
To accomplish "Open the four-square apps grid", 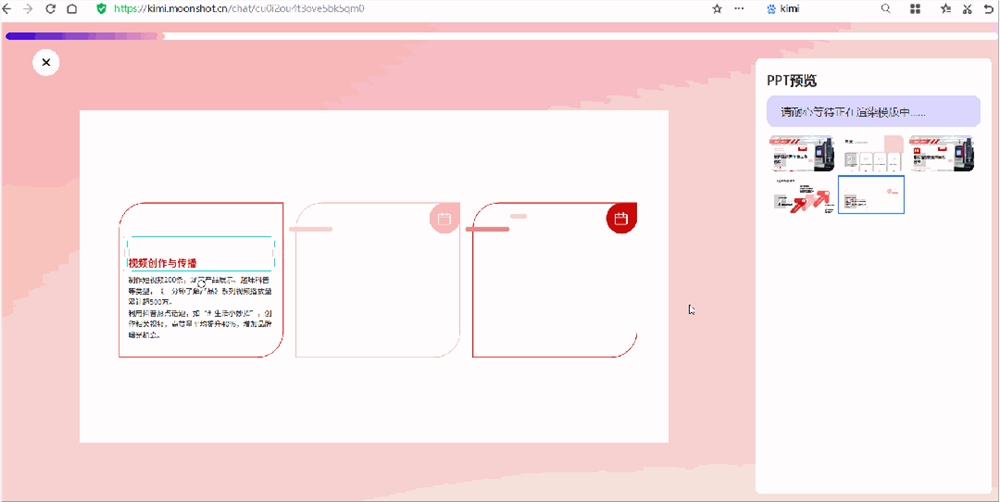I will pyautogui.click(x=915, y=9).
